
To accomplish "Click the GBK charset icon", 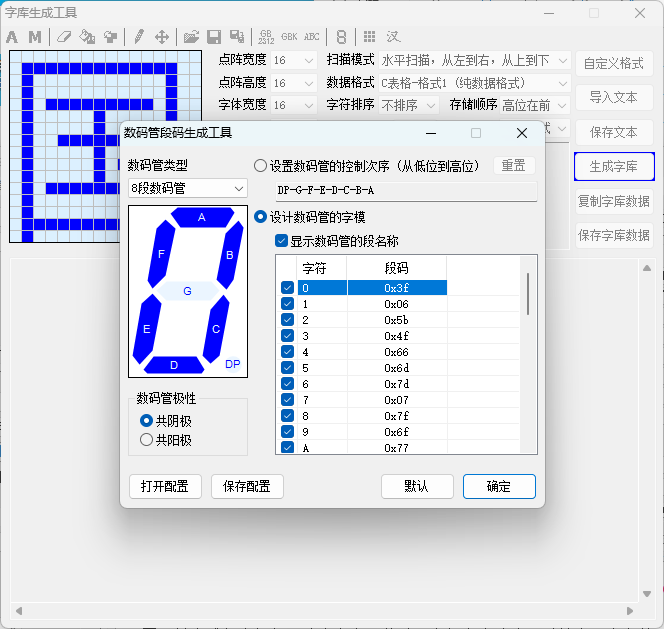I will (x=289, y=37).
